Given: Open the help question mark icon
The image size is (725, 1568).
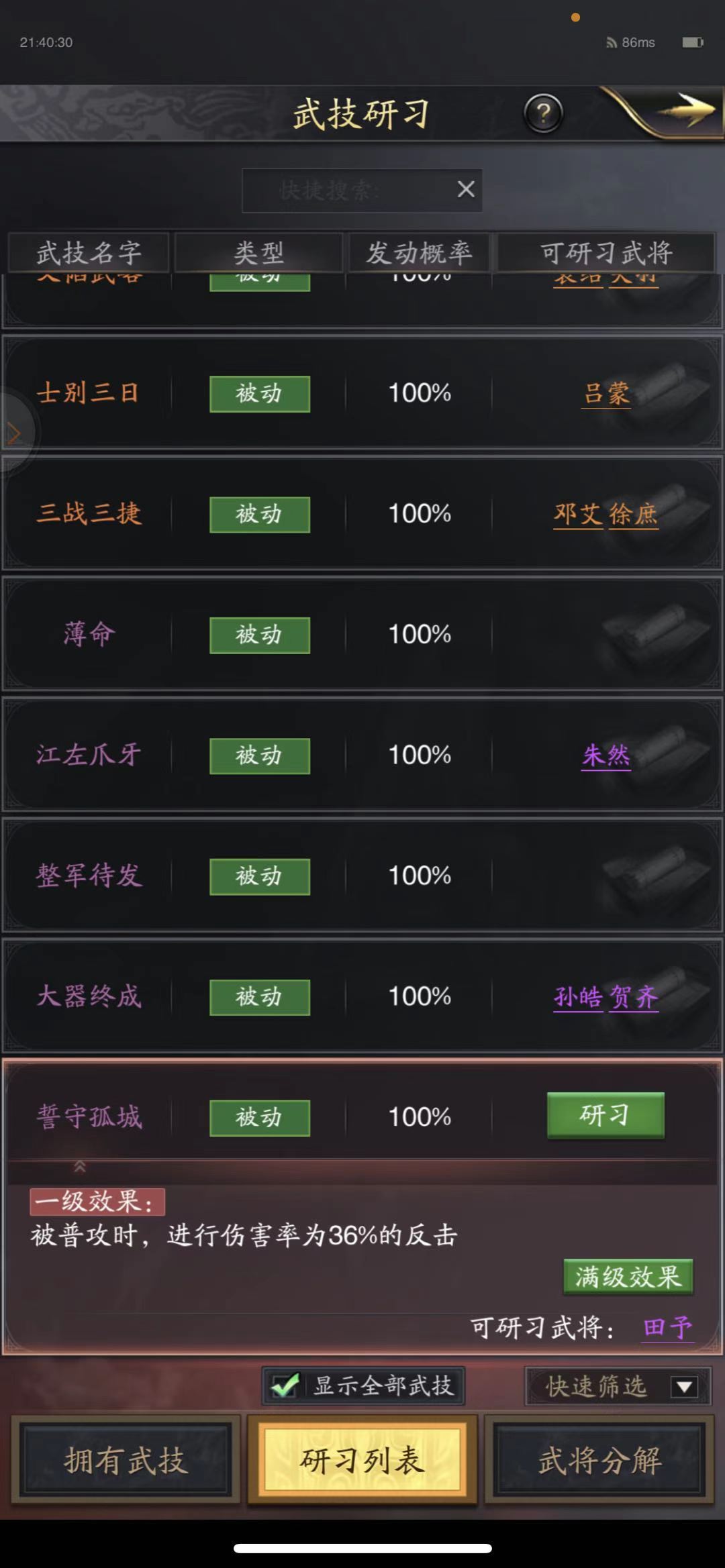Looking at the screenshot, I should pyautogui.click(x=543, y=114).
